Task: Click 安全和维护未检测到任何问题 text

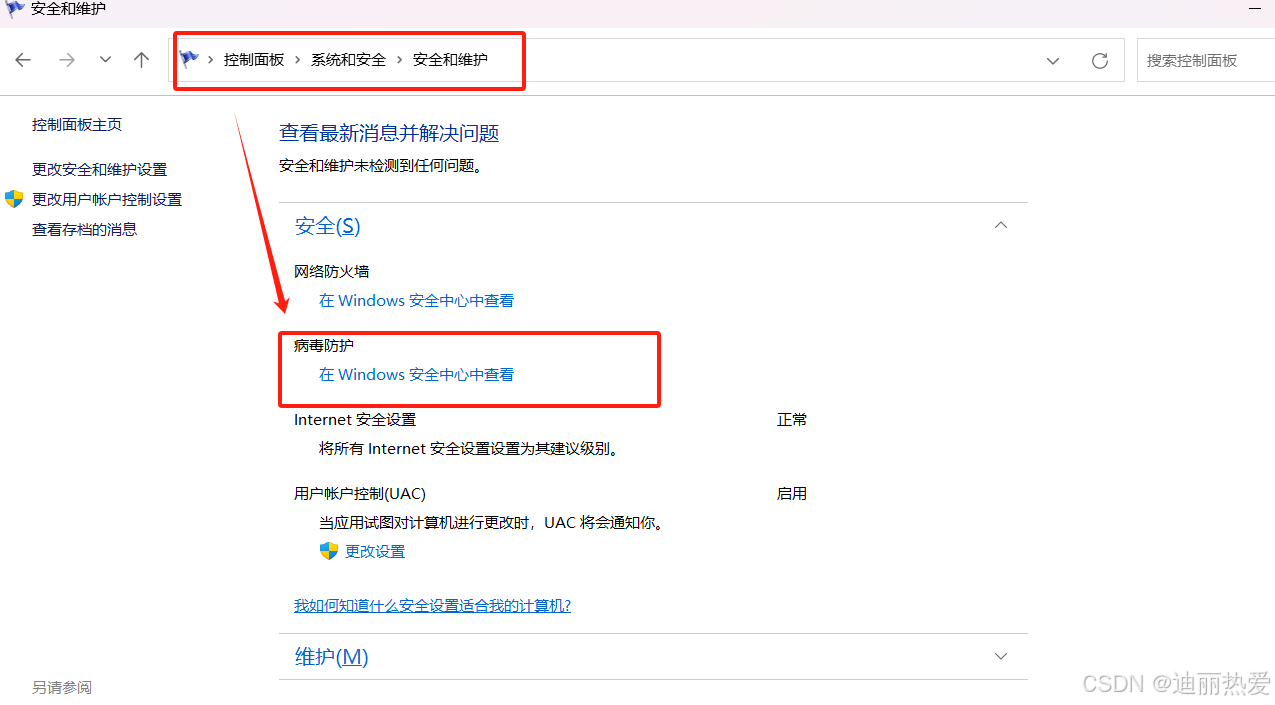Action: [x=381, y=166]
